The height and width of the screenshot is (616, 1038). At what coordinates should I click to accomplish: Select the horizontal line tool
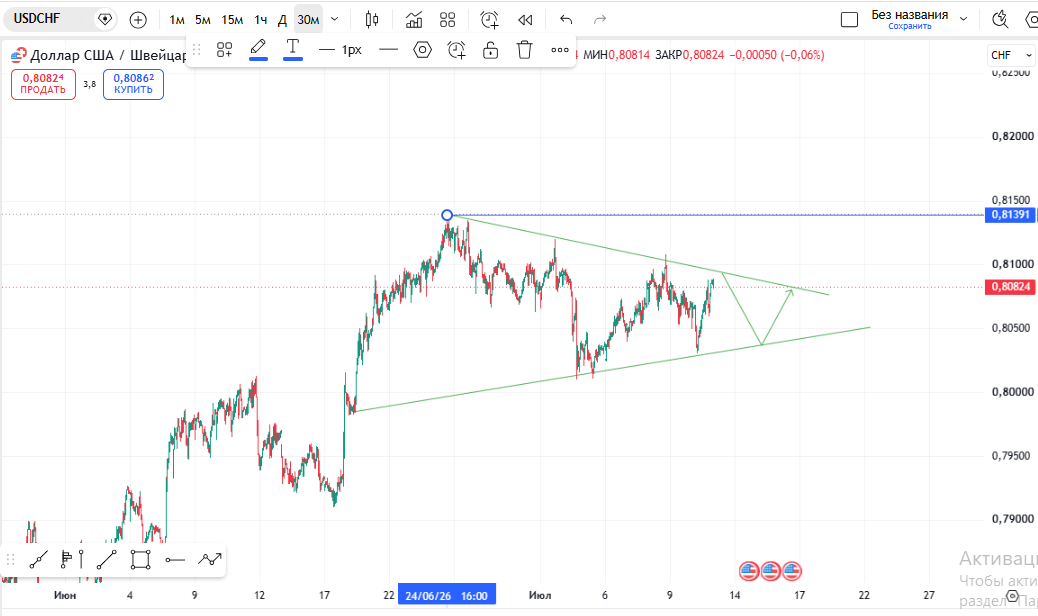click(175, 560)
